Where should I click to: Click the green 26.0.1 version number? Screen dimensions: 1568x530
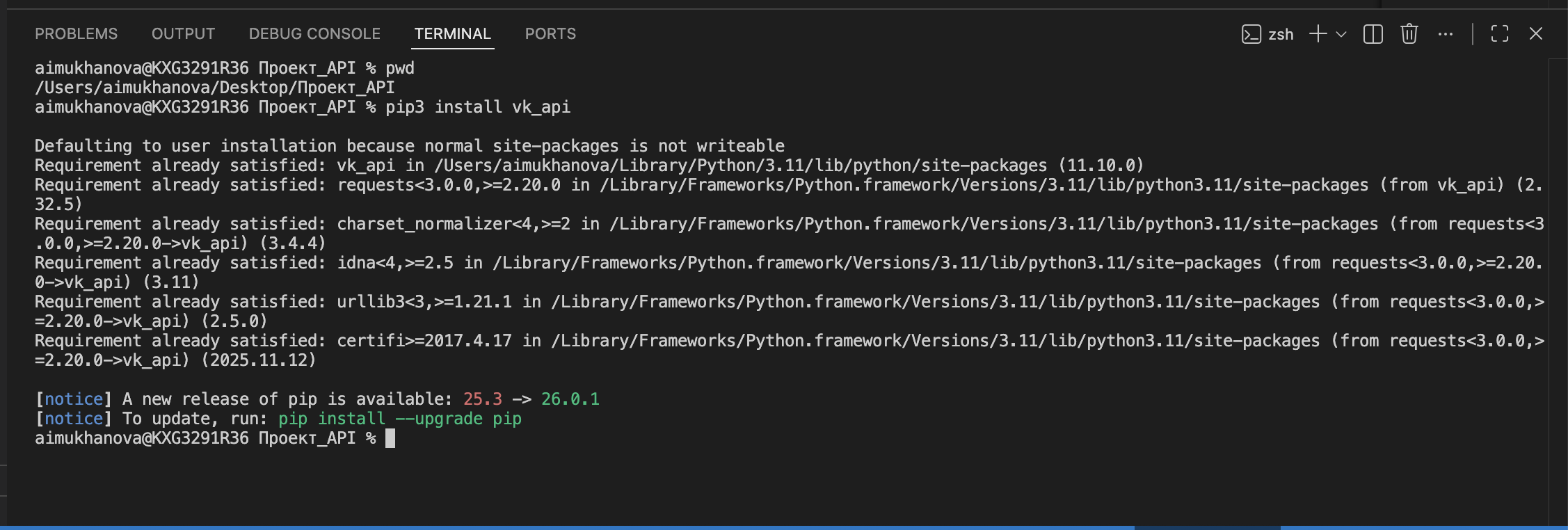[x=570, y=399]
